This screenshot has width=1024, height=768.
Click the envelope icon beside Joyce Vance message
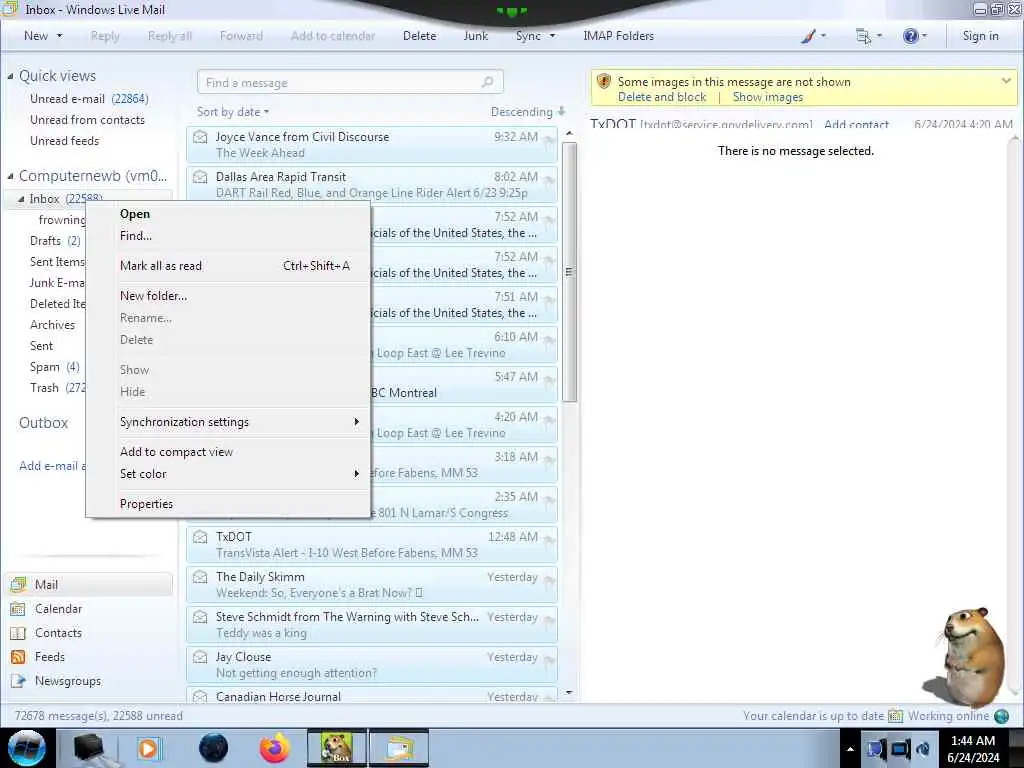200,137
